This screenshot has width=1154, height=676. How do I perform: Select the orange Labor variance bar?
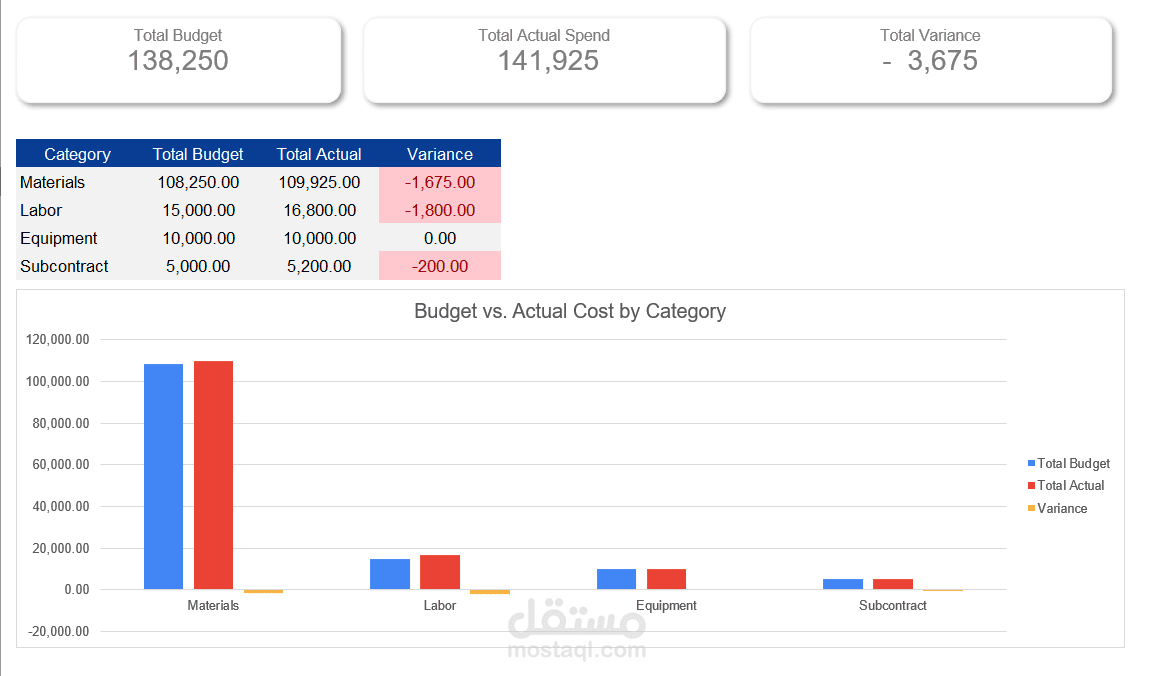(x=490, y=591)
